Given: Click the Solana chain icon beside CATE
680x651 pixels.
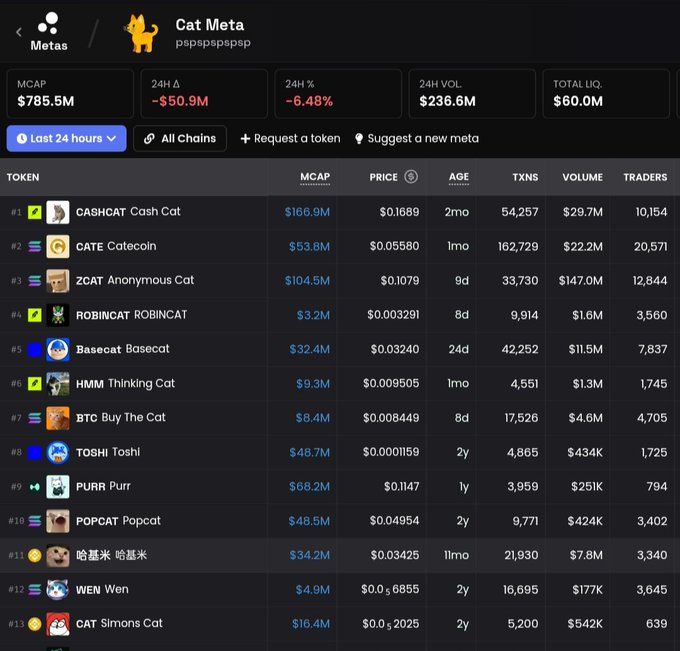Looking at the screenshot, I should [35, 246].
